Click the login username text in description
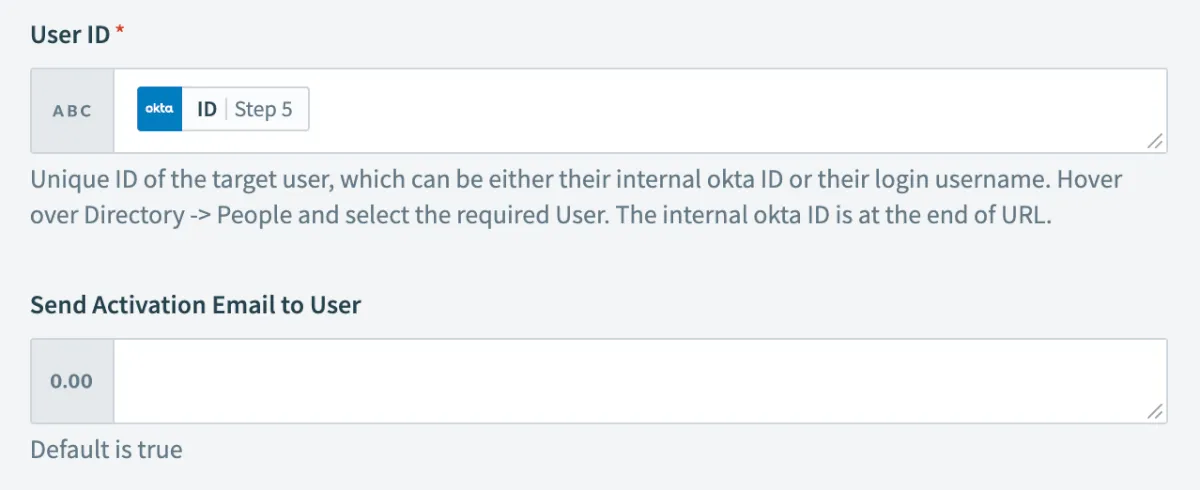This screenshot has width=1200, height=490. click(925, 181)
